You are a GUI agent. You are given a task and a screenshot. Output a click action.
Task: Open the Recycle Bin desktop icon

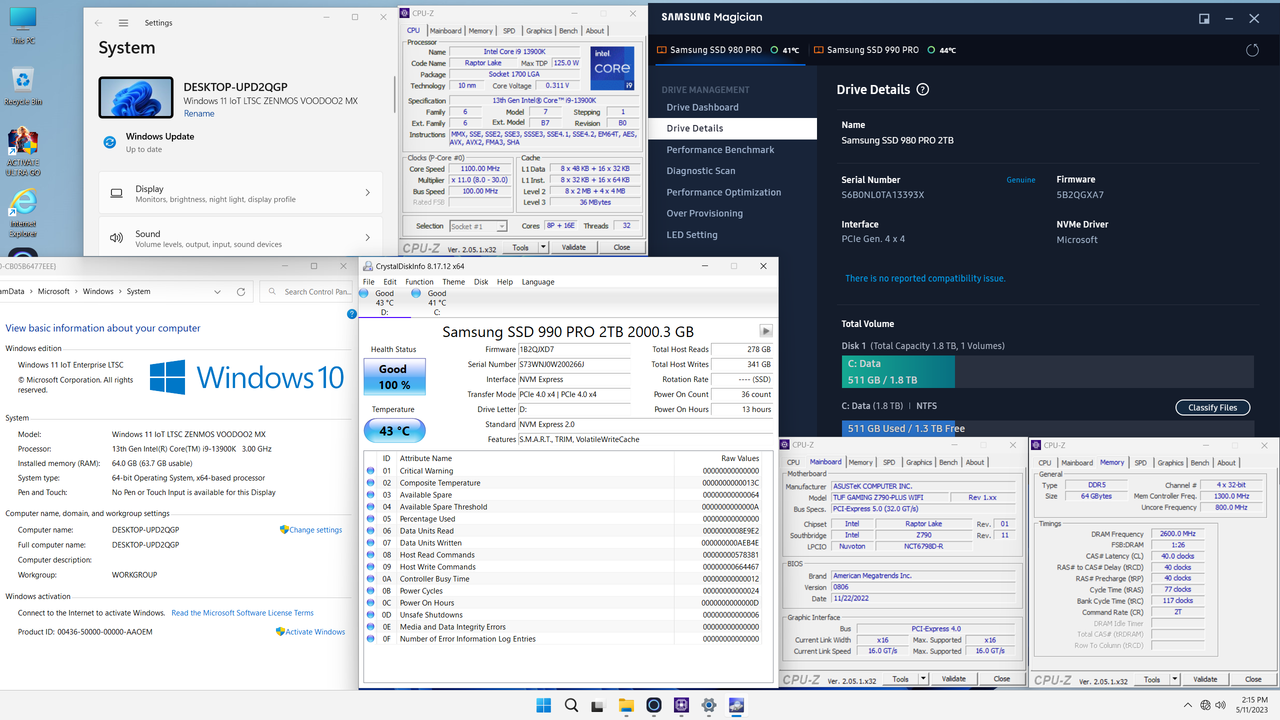[x=22, y=87]
